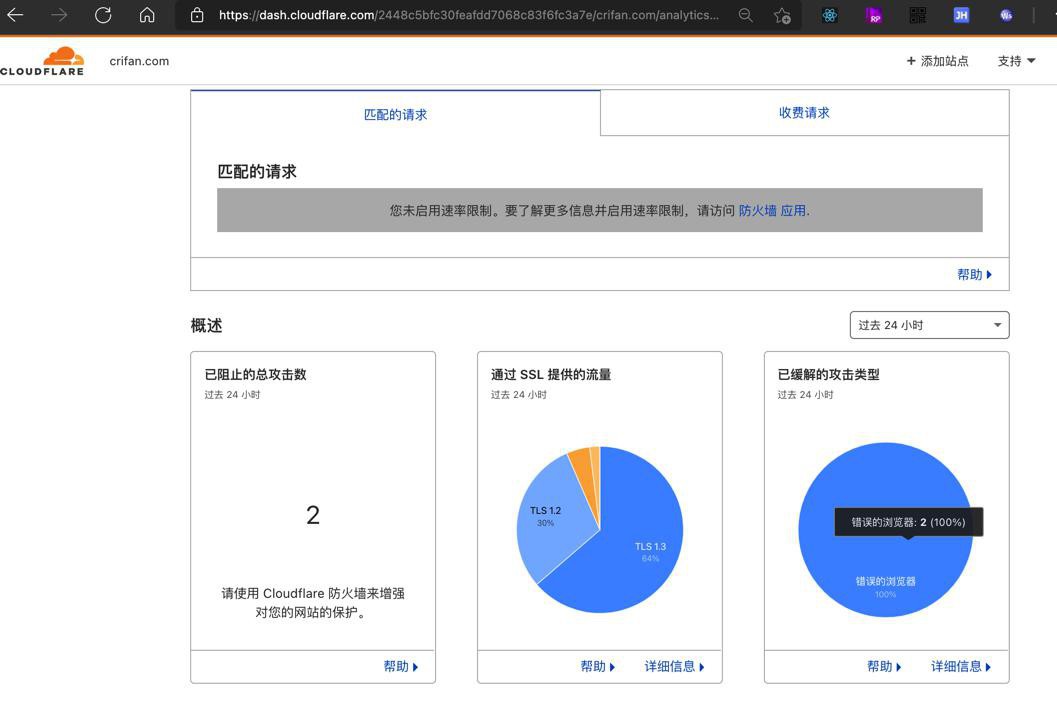Viewport: 1057px width, 702px height.
Task: Go back to the previous page
Action: click(16, 15)
